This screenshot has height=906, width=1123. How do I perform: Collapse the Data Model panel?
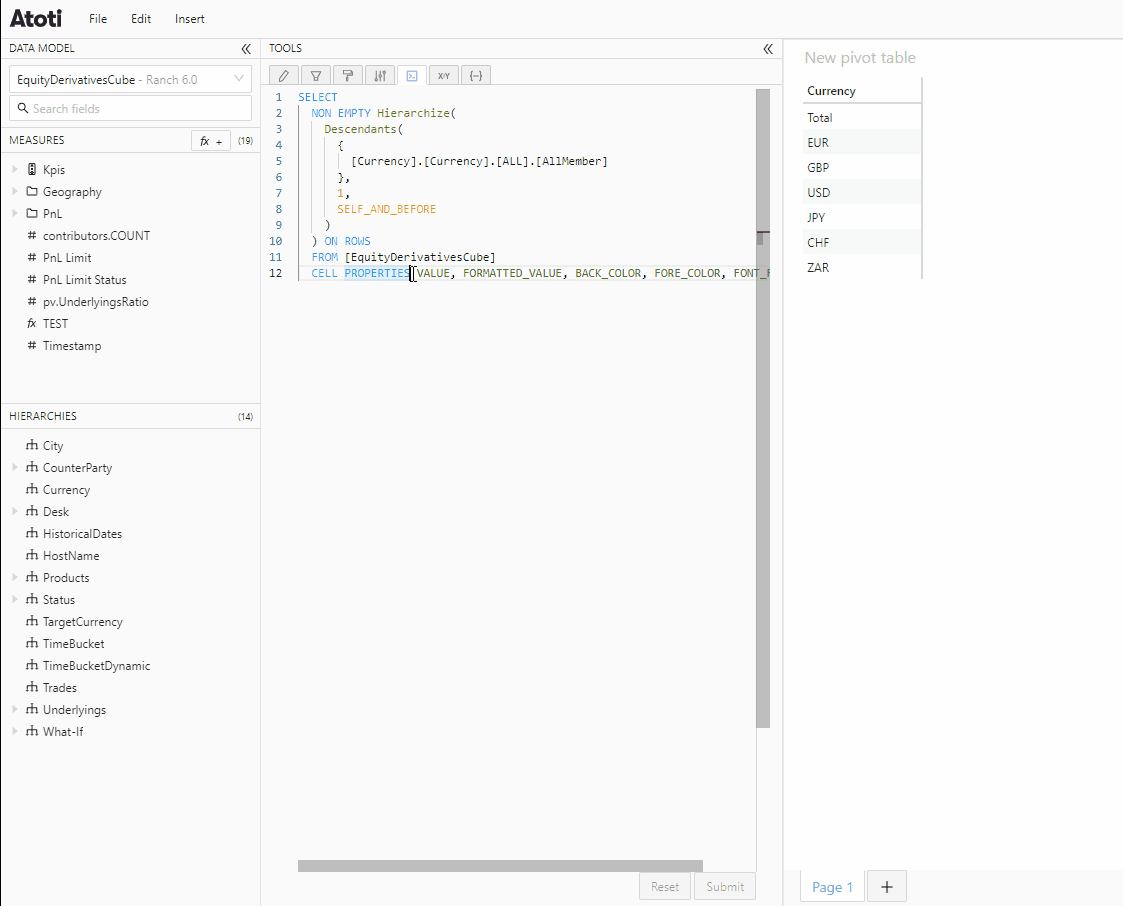click(x=246, y=49)
